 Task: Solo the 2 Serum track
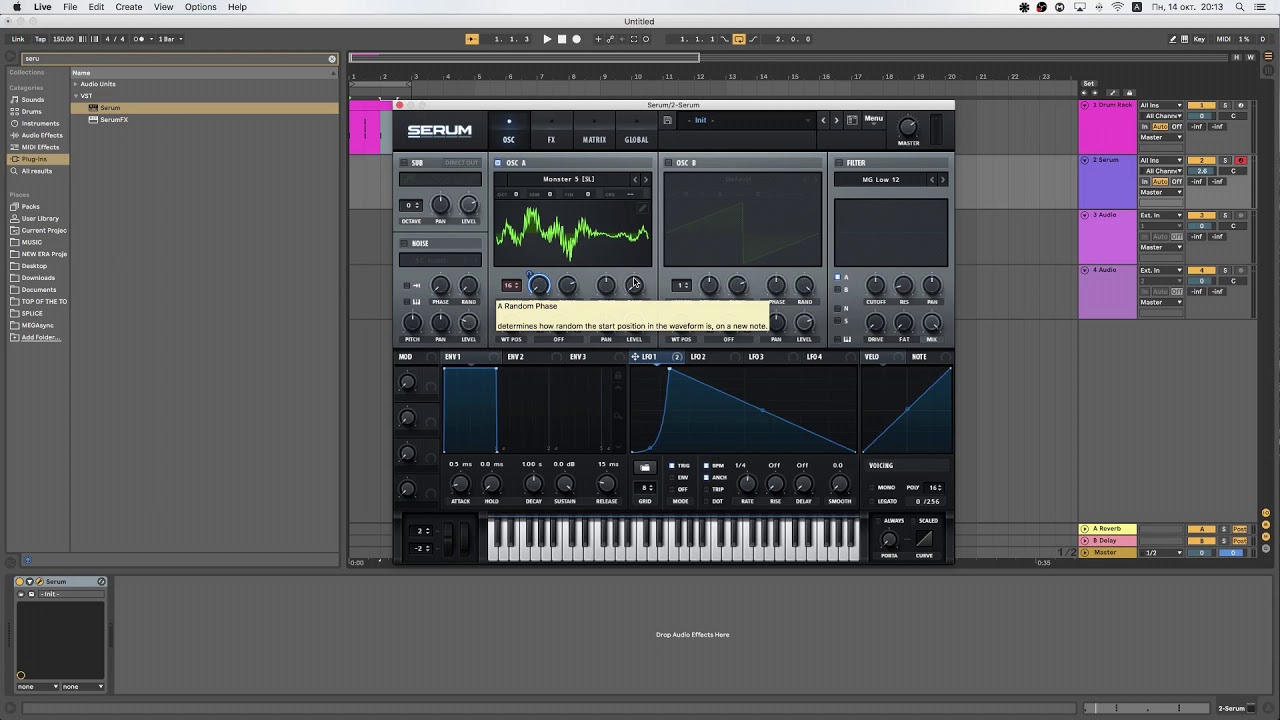[x=1225, y=160]
